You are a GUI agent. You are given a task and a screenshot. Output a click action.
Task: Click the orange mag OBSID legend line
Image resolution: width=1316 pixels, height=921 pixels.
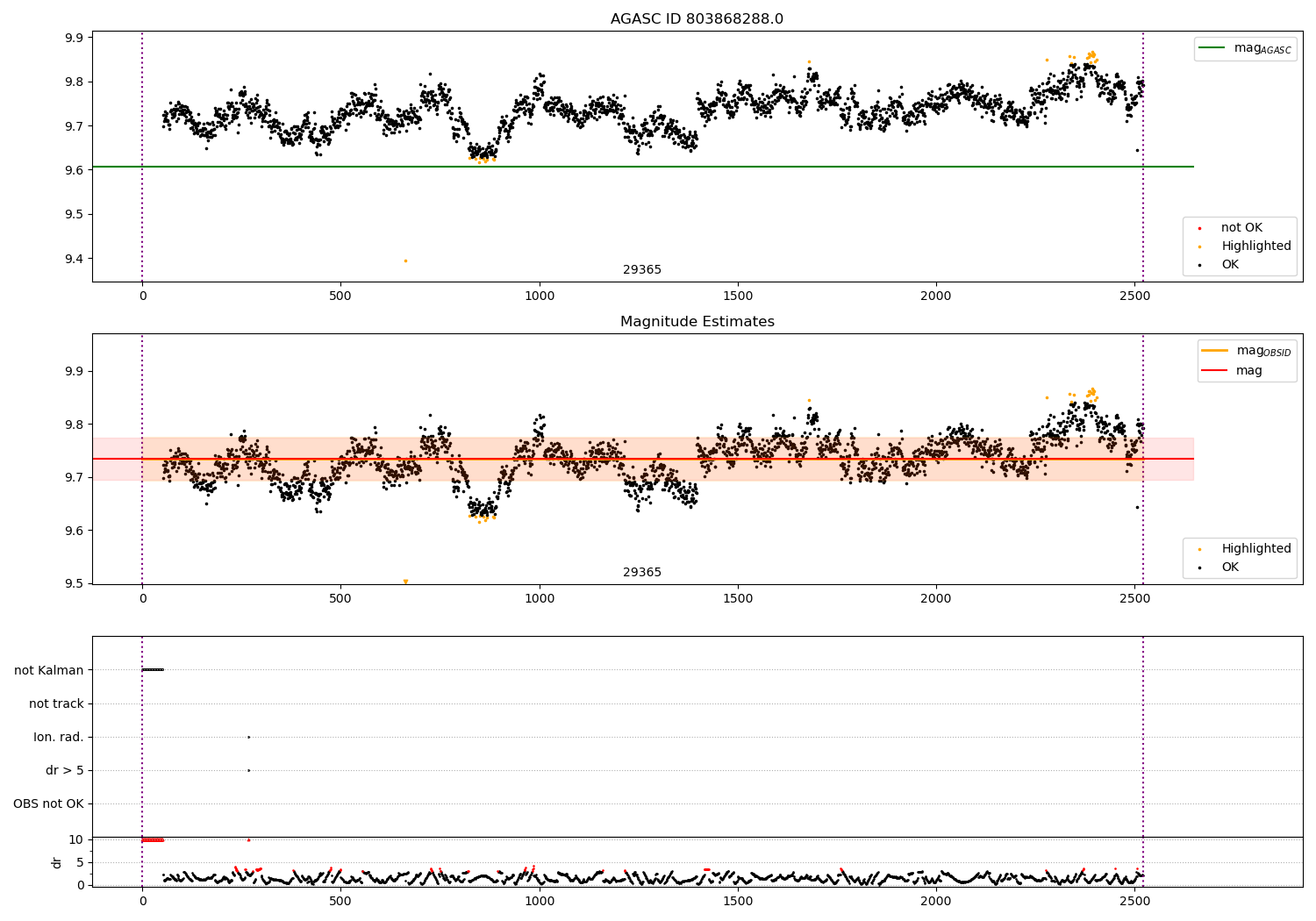[1215, 351]
